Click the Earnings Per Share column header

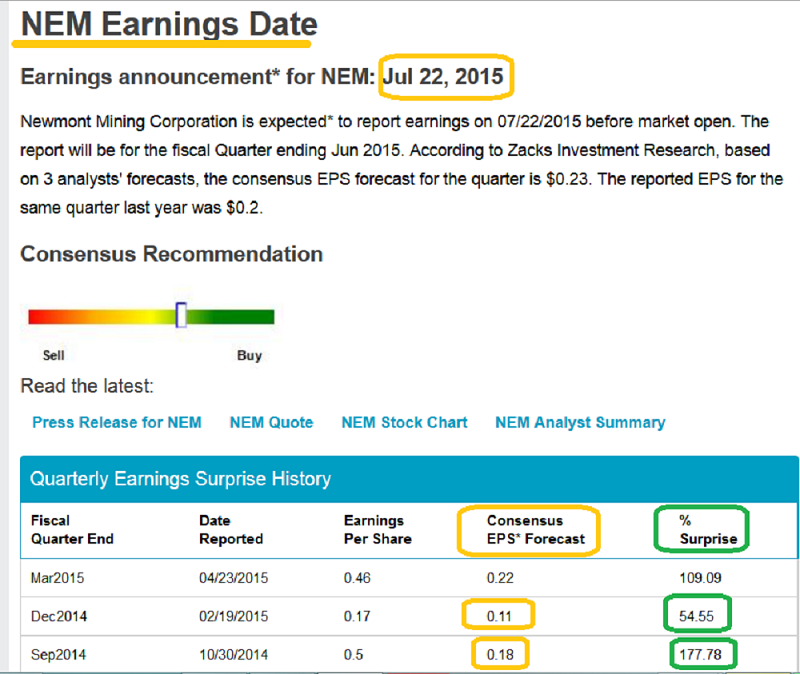coord(378,530)
